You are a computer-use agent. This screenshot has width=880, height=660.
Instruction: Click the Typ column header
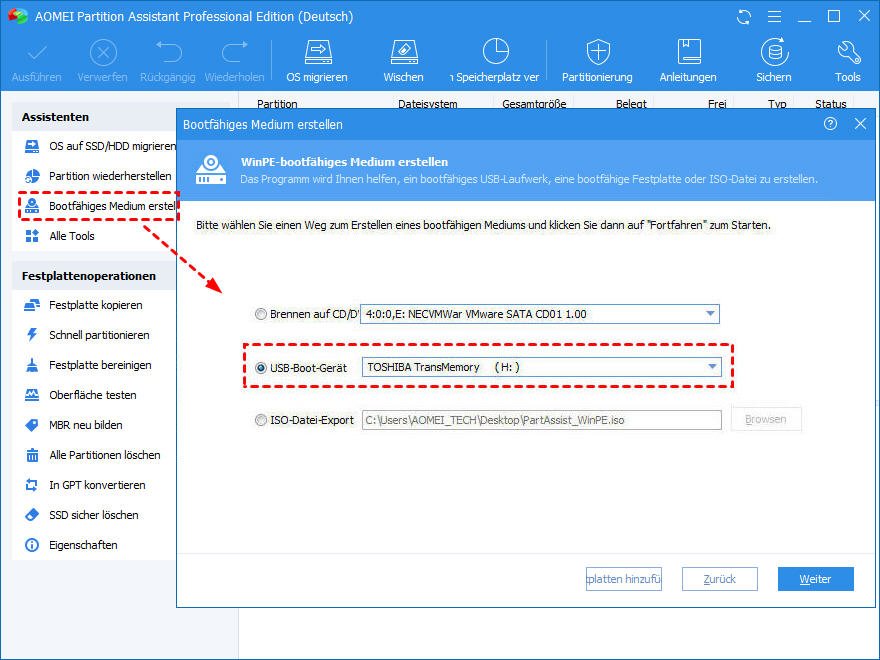(x=777, y=103)
